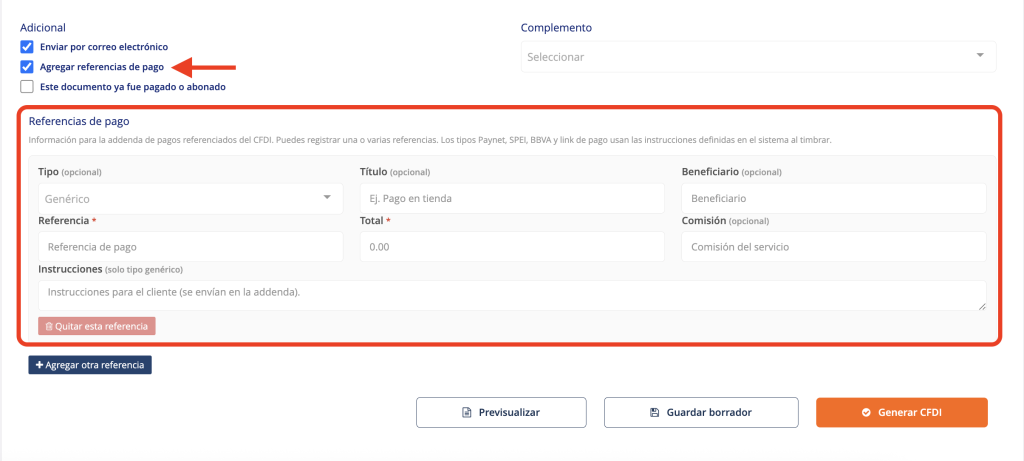Click the Guardar borrador button
The width and height of the screenshot is (1024, 461).
701,413
